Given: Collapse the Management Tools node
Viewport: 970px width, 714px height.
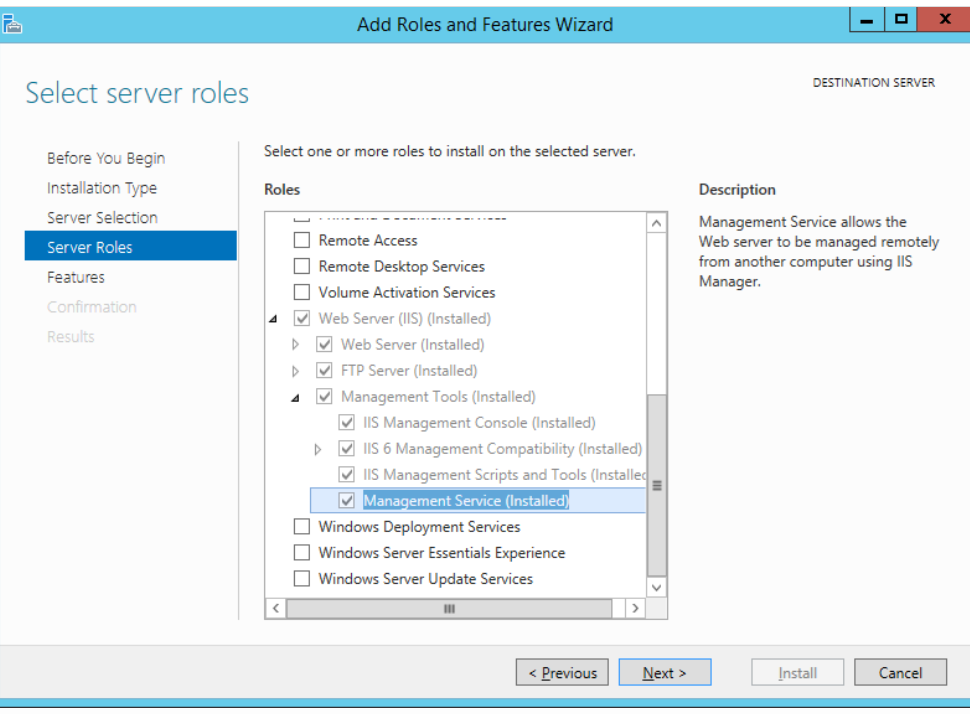Looking at the screenshot, I should click(x=295, y=397).
